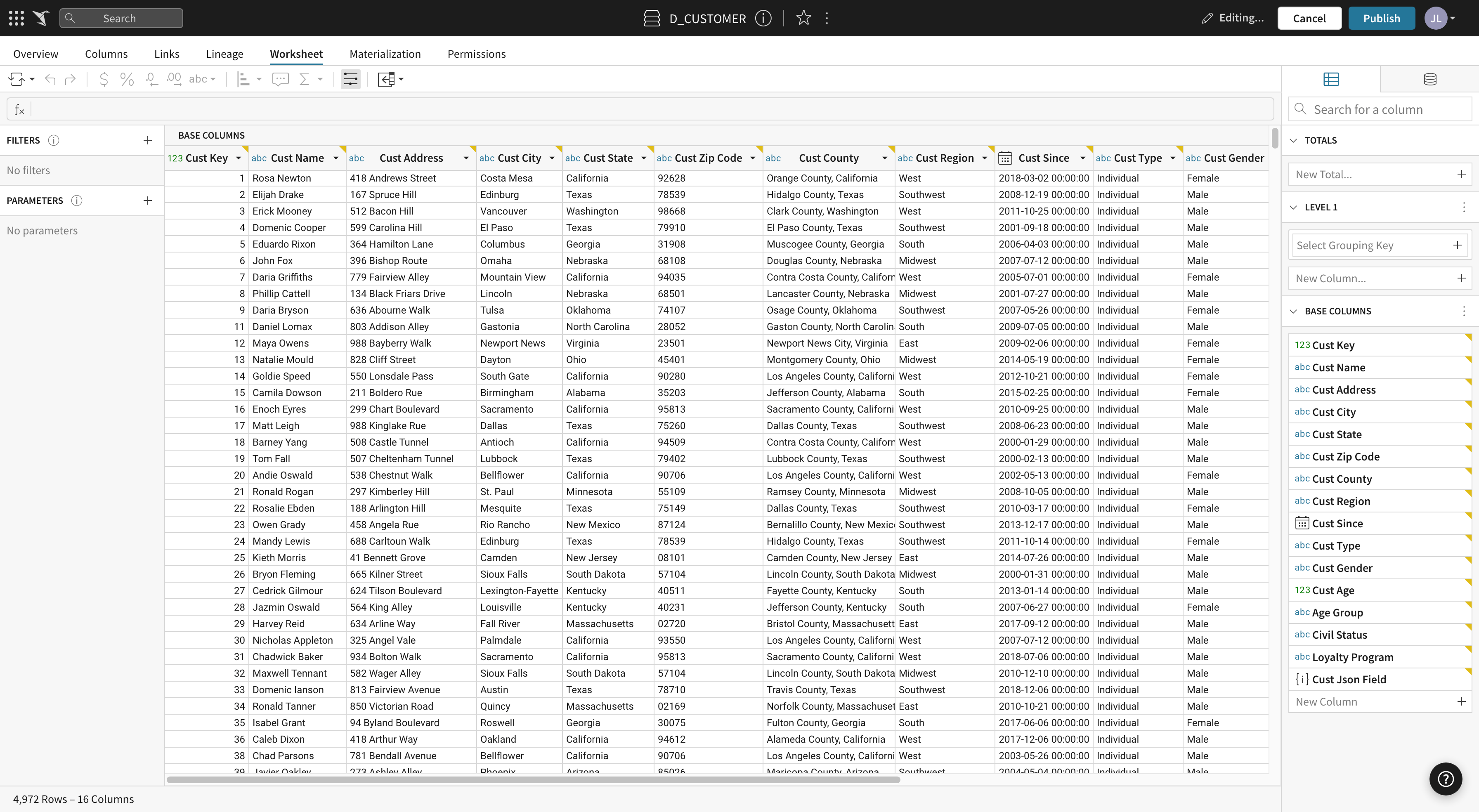
Task: Click the Sigma bird logo icon
Action: pos(41,18)
